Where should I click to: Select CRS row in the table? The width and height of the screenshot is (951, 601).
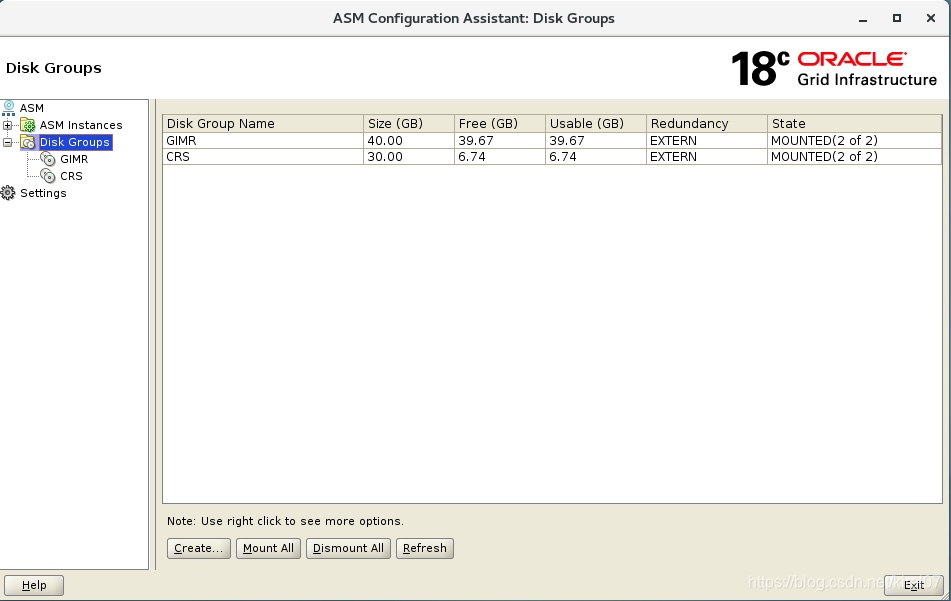(552, 156)
